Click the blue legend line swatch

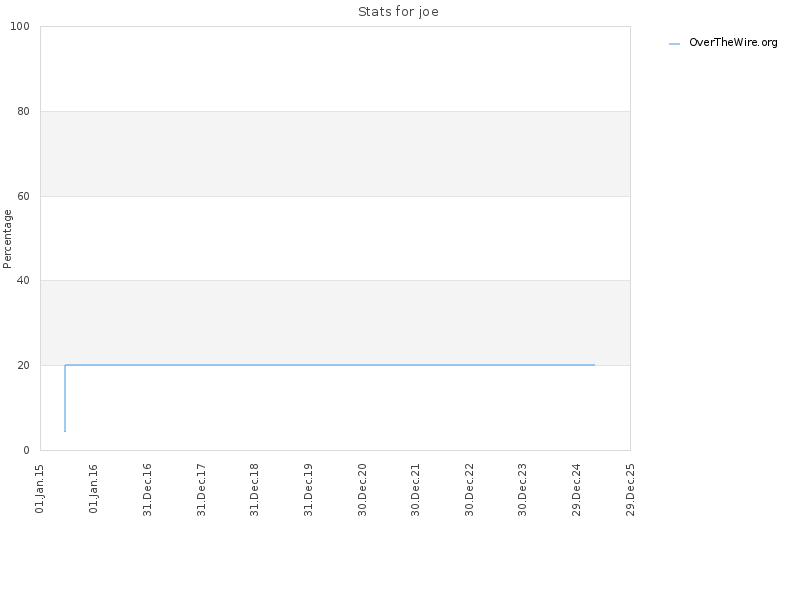[x=674, y=44]
